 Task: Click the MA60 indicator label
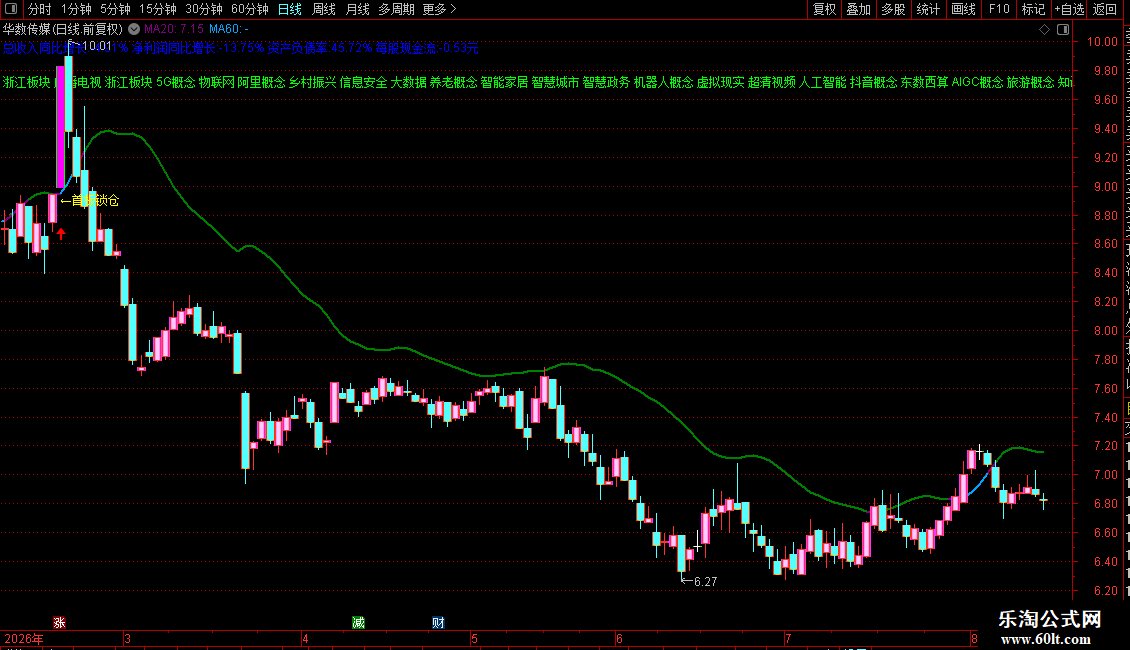[228, 29]
